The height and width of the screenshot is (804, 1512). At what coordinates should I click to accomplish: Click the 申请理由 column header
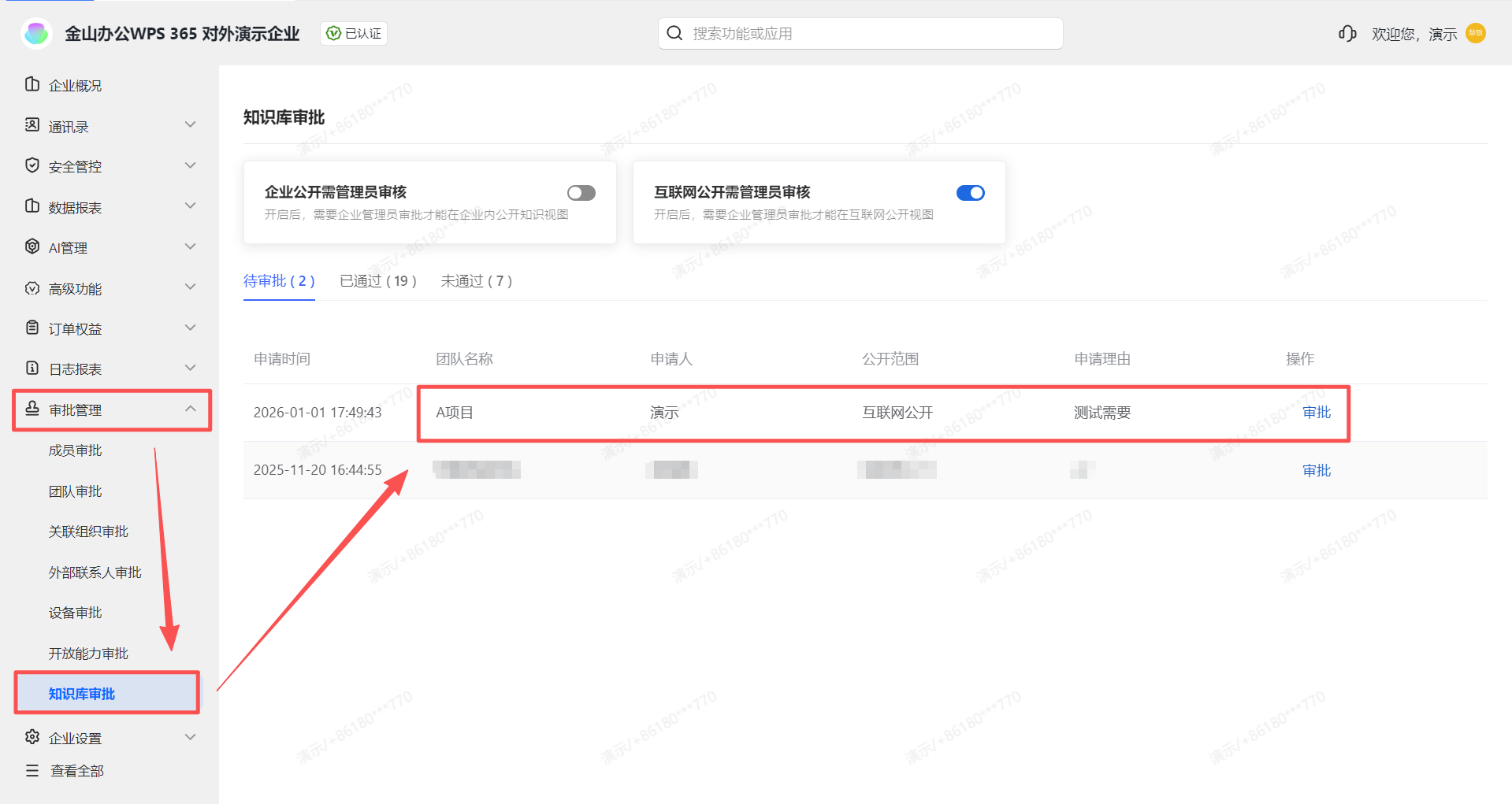[1102, 359]
